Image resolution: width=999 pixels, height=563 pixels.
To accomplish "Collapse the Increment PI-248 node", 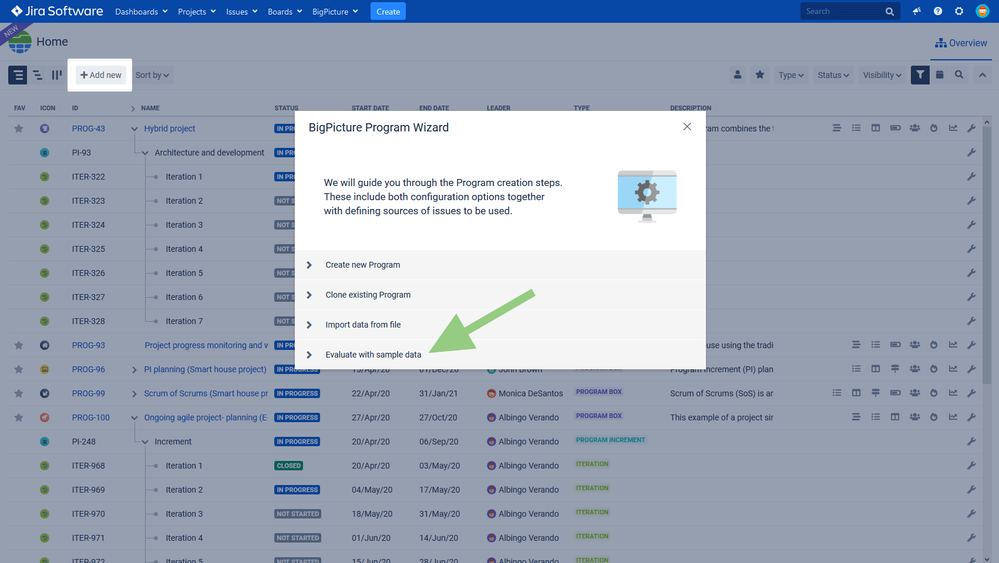I will click(145, 442).
